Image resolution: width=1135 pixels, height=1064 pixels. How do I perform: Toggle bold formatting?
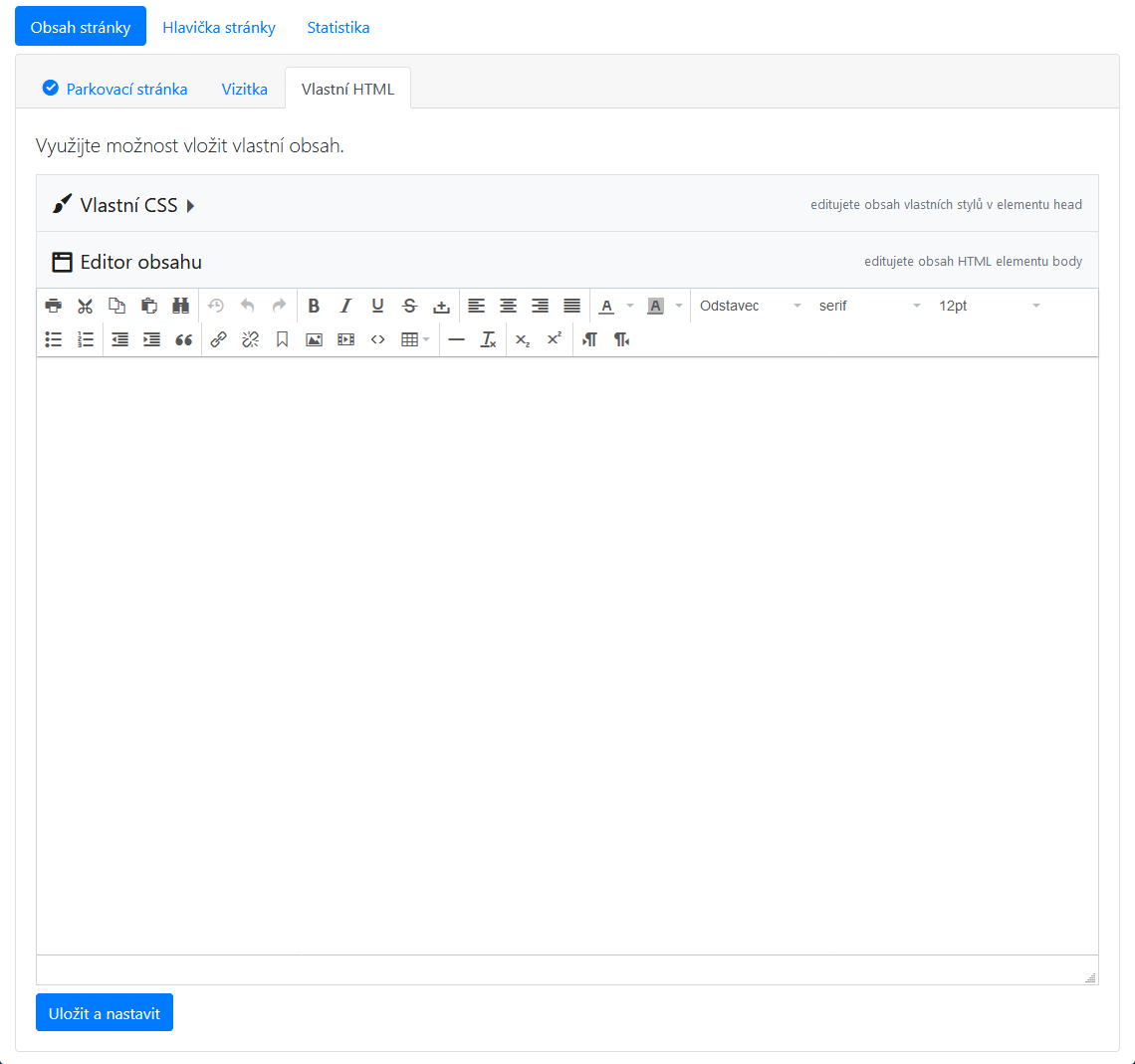point(314,306)
